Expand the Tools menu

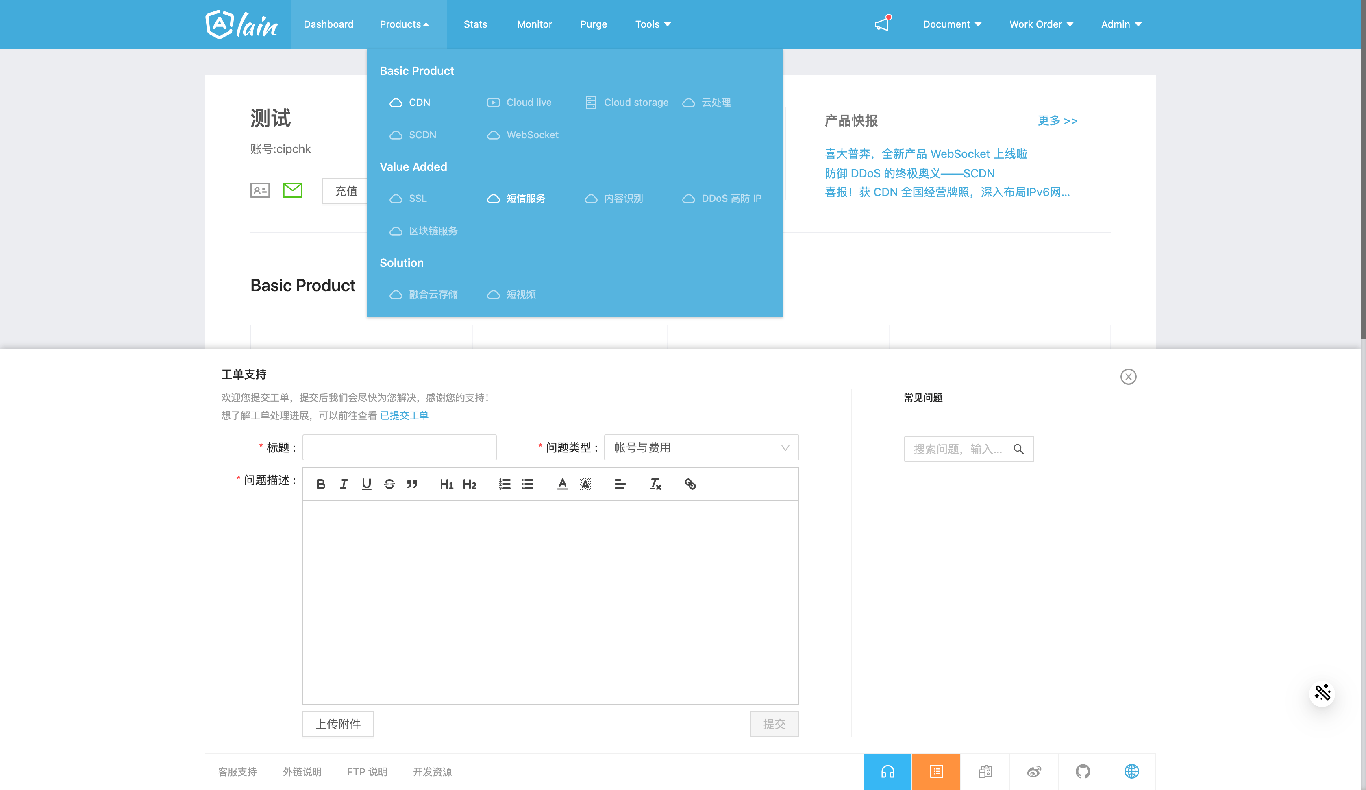point(653,24)
